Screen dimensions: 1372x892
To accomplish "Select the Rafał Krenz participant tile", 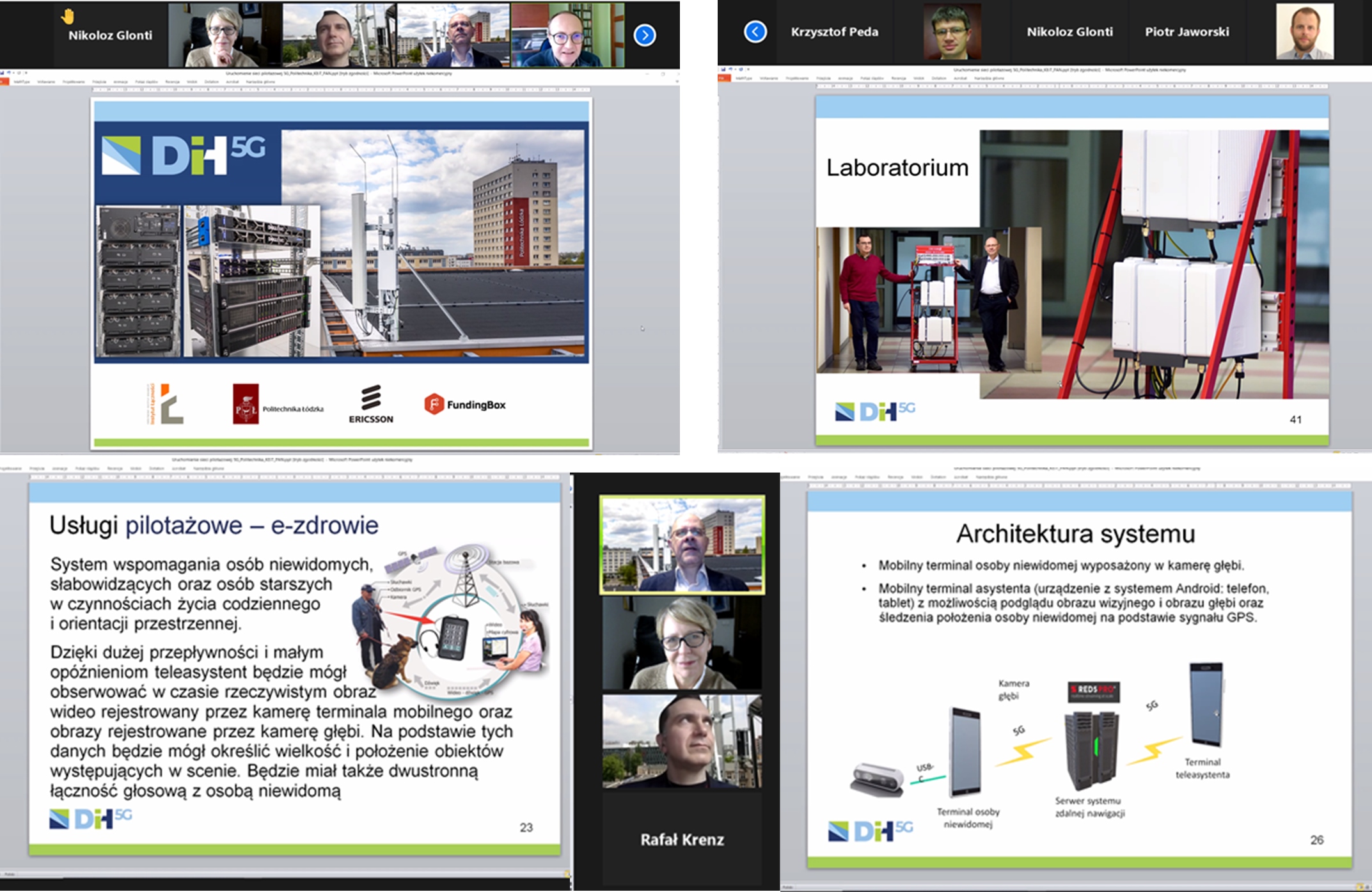I will pos(682,839).
